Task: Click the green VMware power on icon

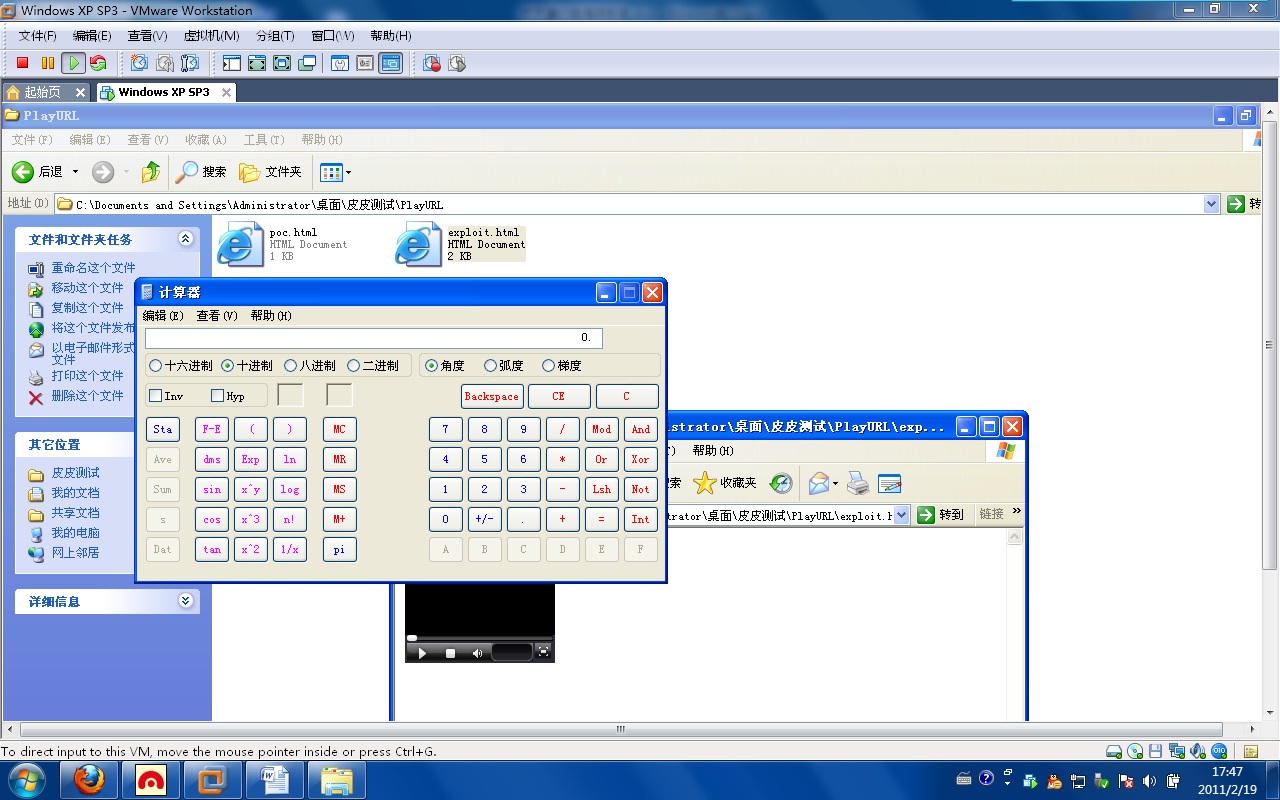Action: tap(73, 63)
